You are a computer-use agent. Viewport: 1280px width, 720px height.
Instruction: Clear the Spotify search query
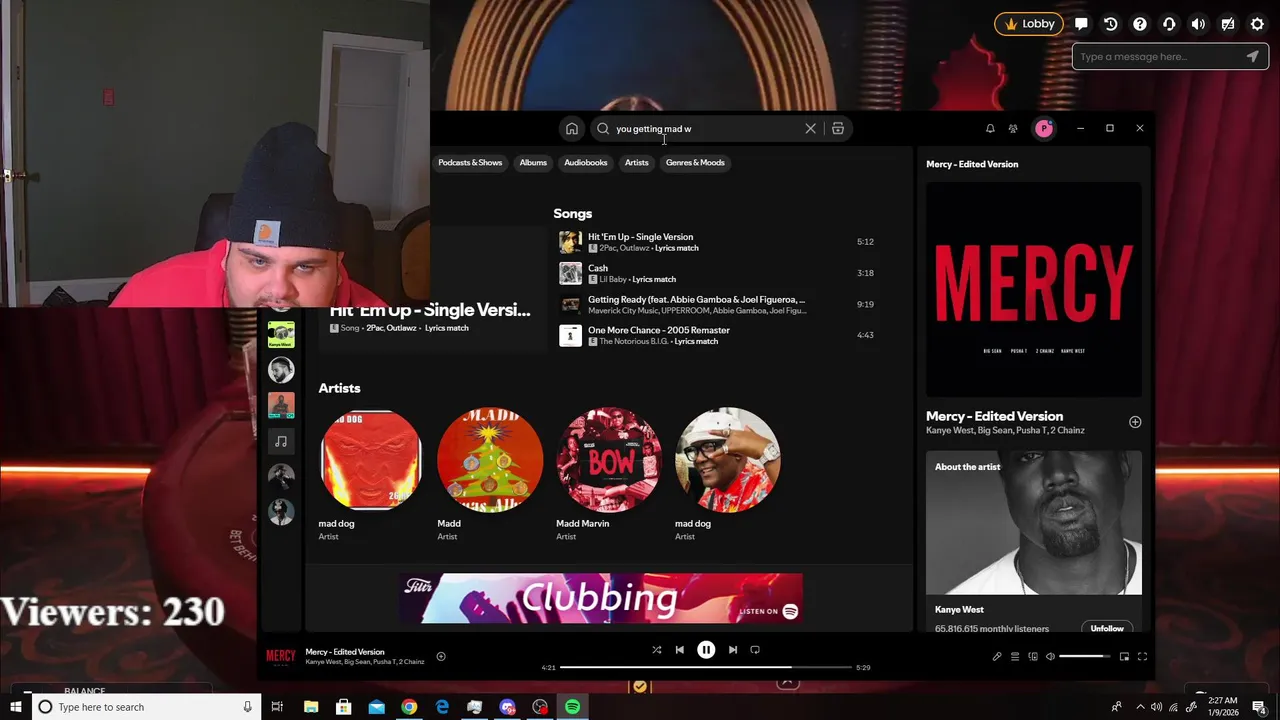[810, 129]
